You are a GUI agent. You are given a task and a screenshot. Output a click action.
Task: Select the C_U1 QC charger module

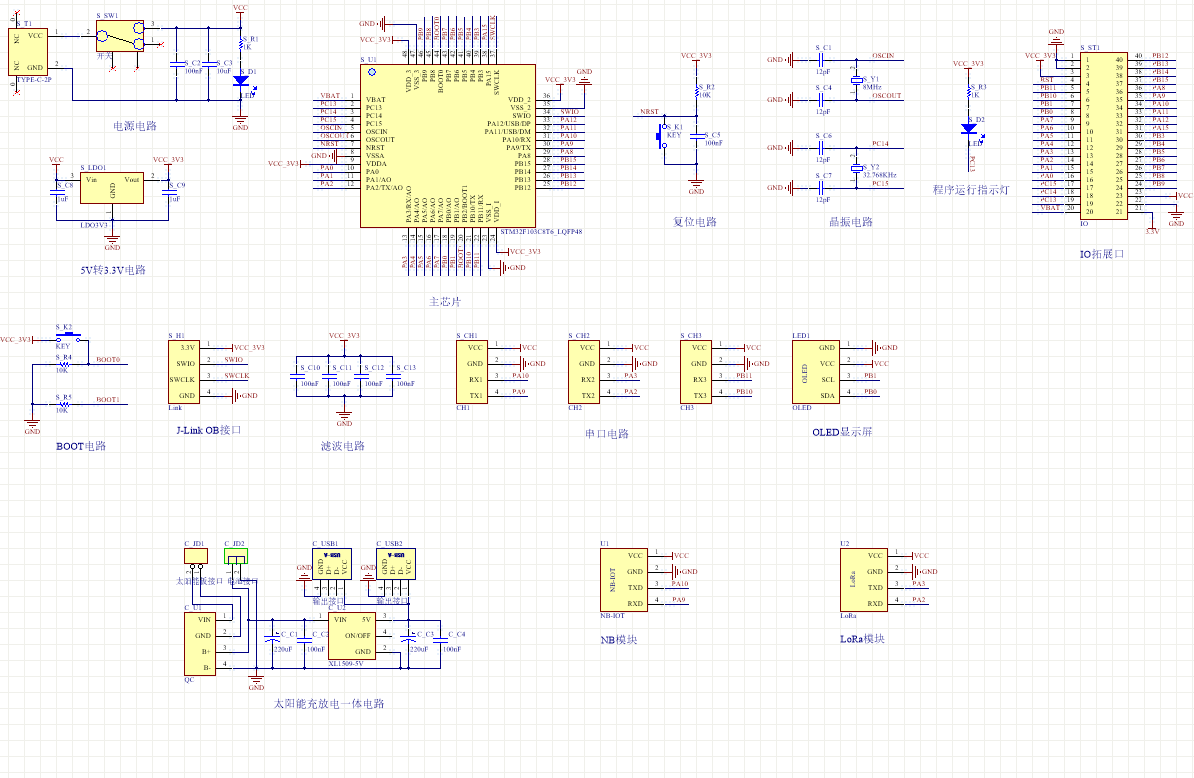tap(200, 643)
